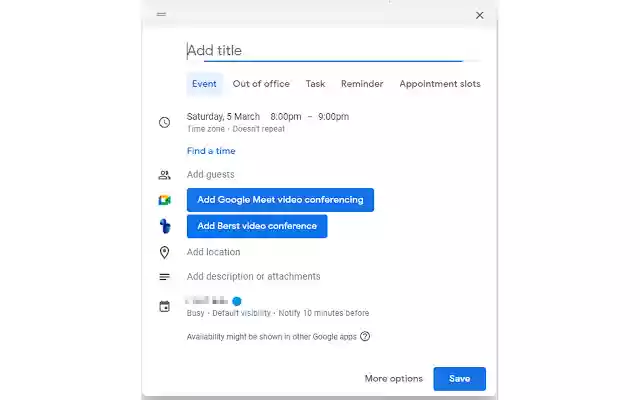Click the Berst conference icon
Image resolution: width=640 pixels, height=400 pixels.
coord(165,226)
